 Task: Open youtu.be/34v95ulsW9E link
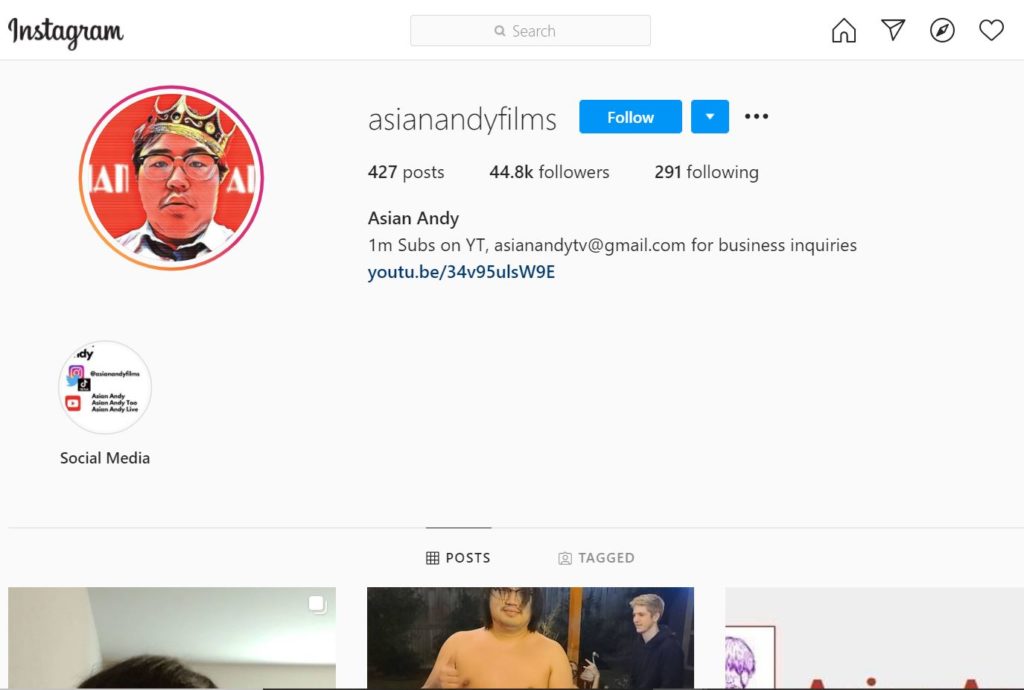(461, 272)
